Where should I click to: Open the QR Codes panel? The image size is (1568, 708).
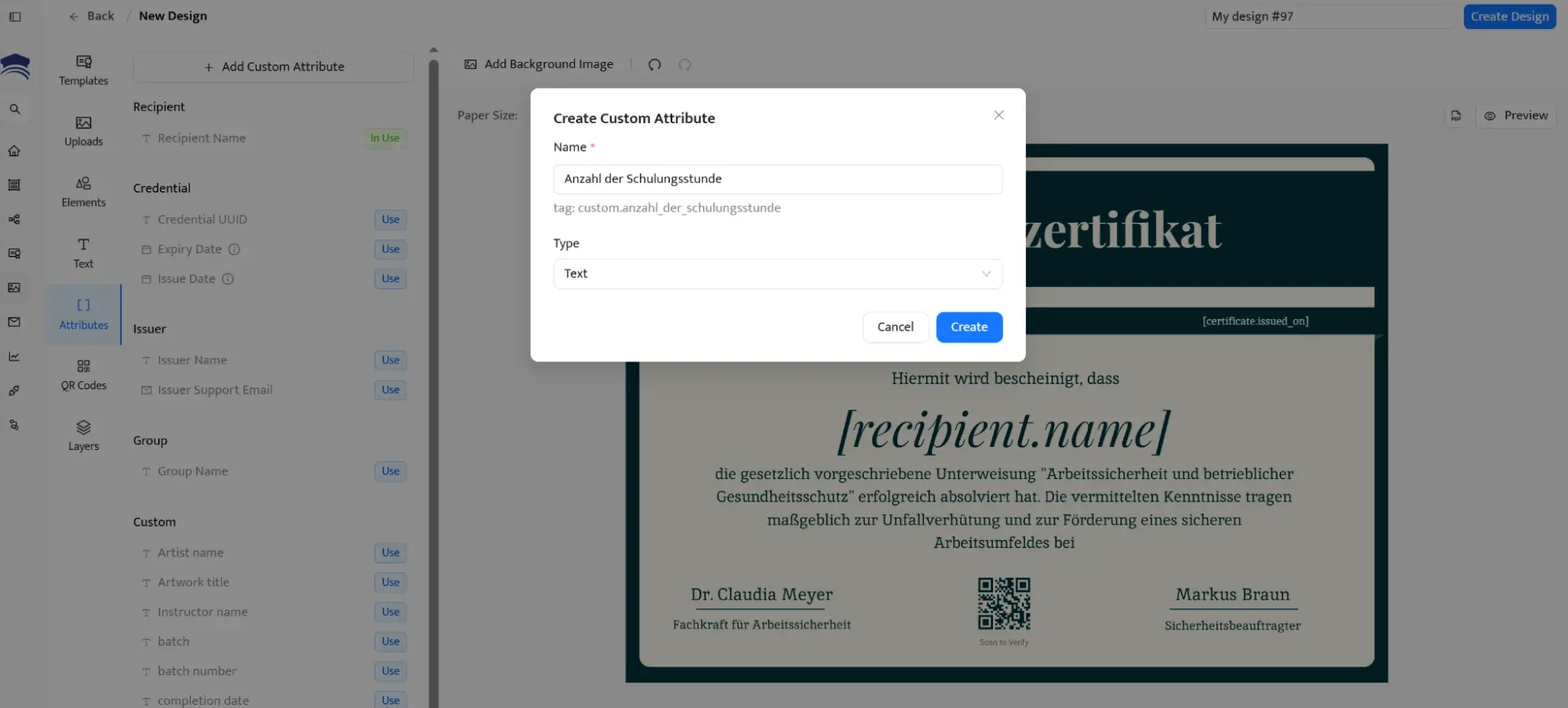[83, 374]
